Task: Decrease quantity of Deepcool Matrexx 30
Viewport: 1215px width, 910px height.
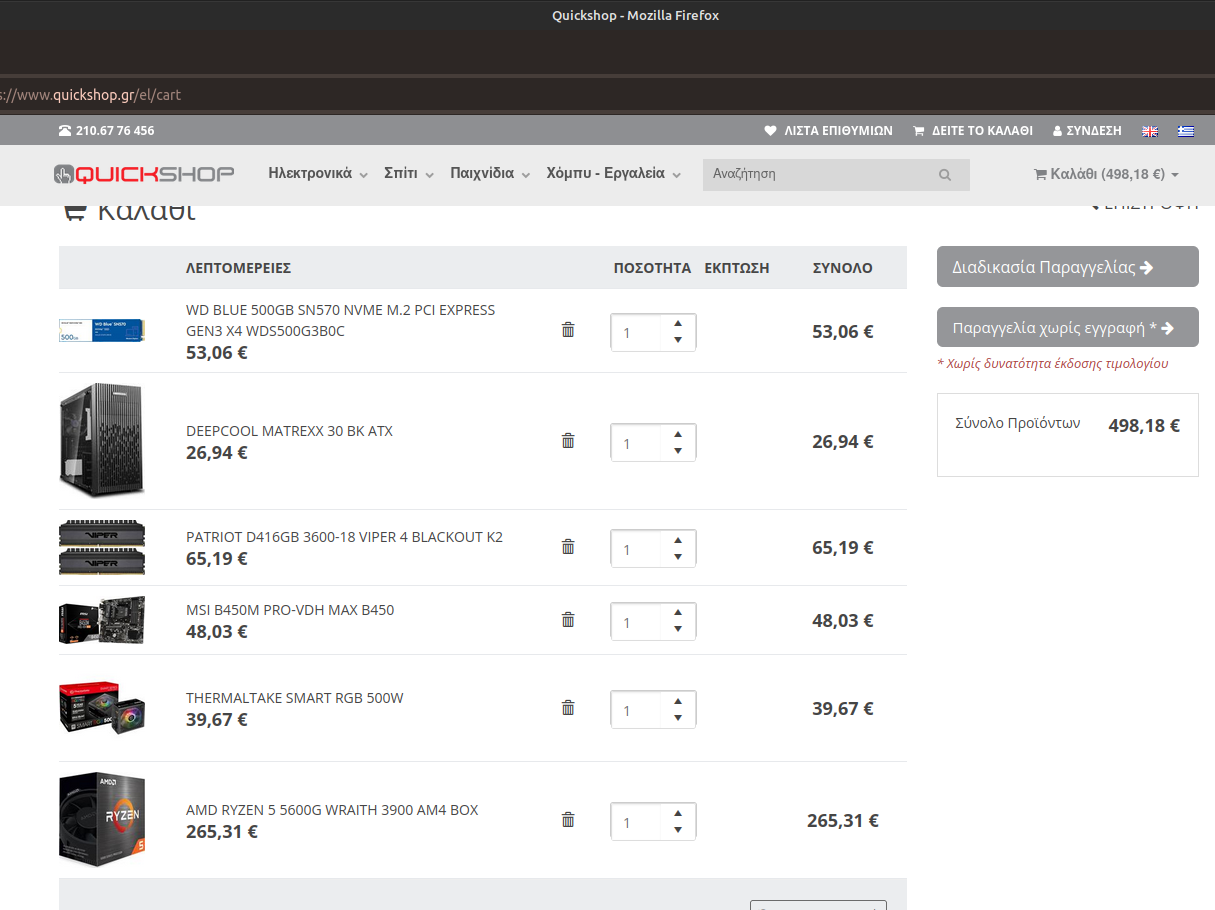Action: click(678, 451)
